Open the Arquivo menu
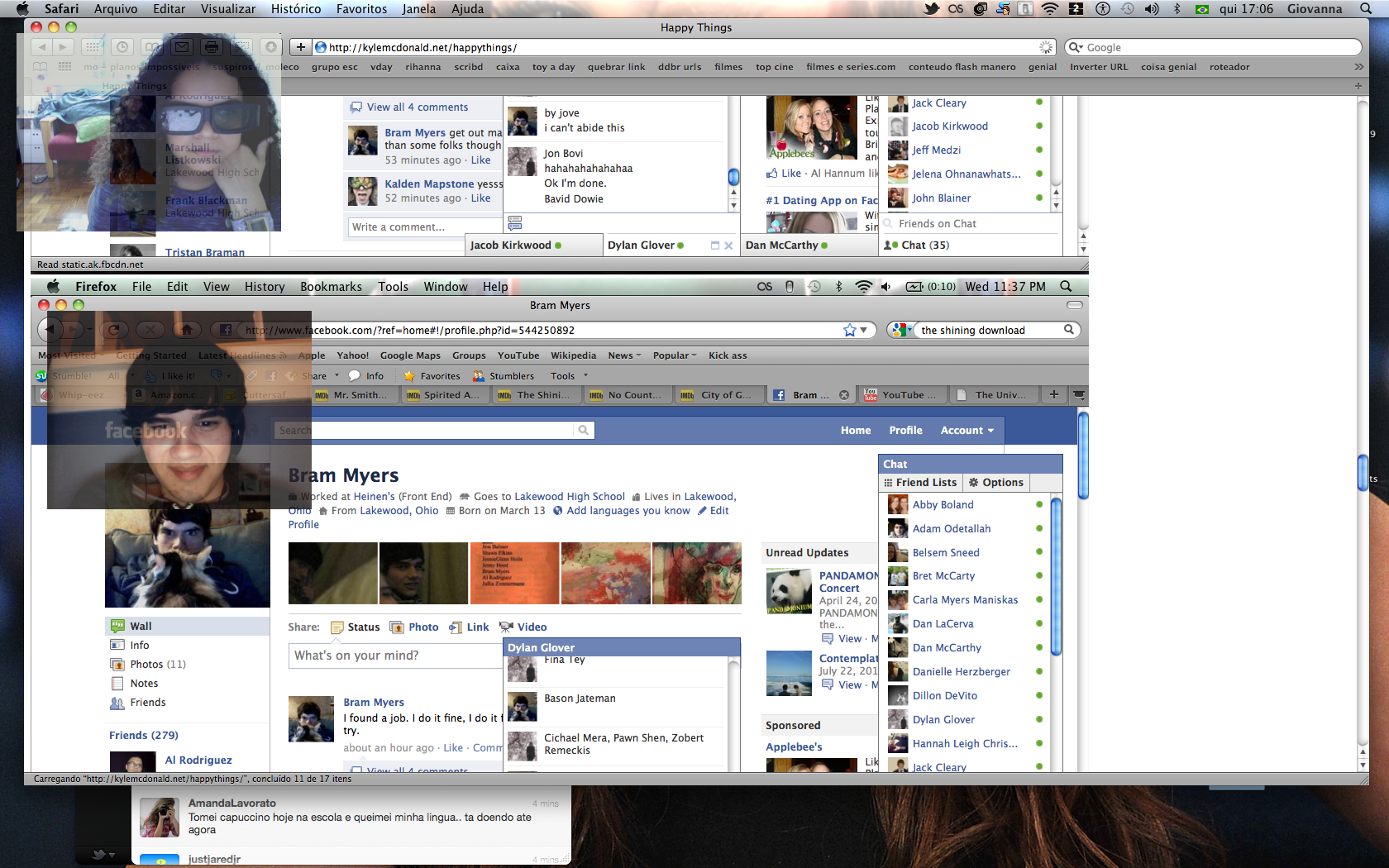 click(116, 9)
